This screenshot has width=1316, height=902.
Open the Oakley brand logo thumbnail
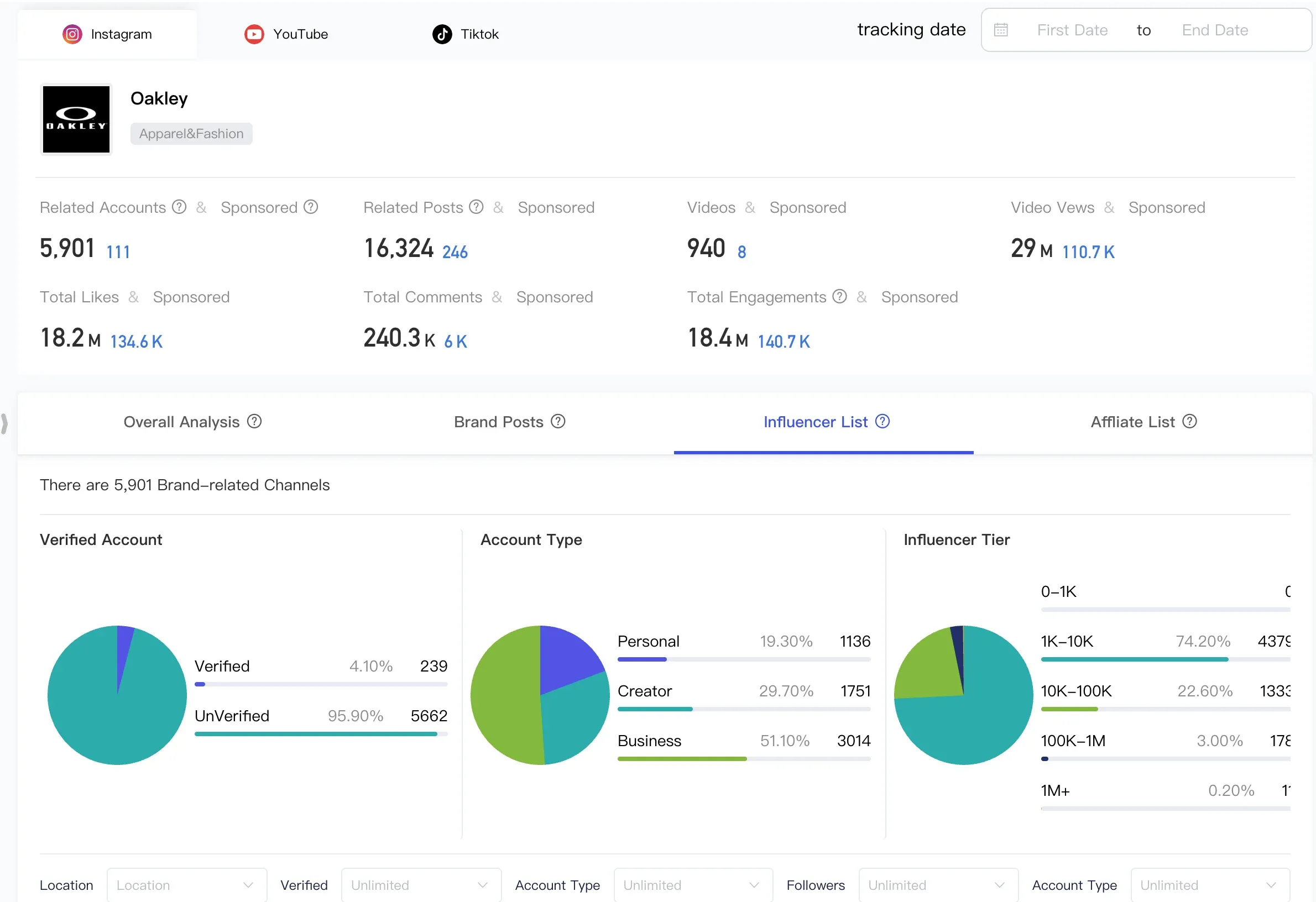point(76,119)
